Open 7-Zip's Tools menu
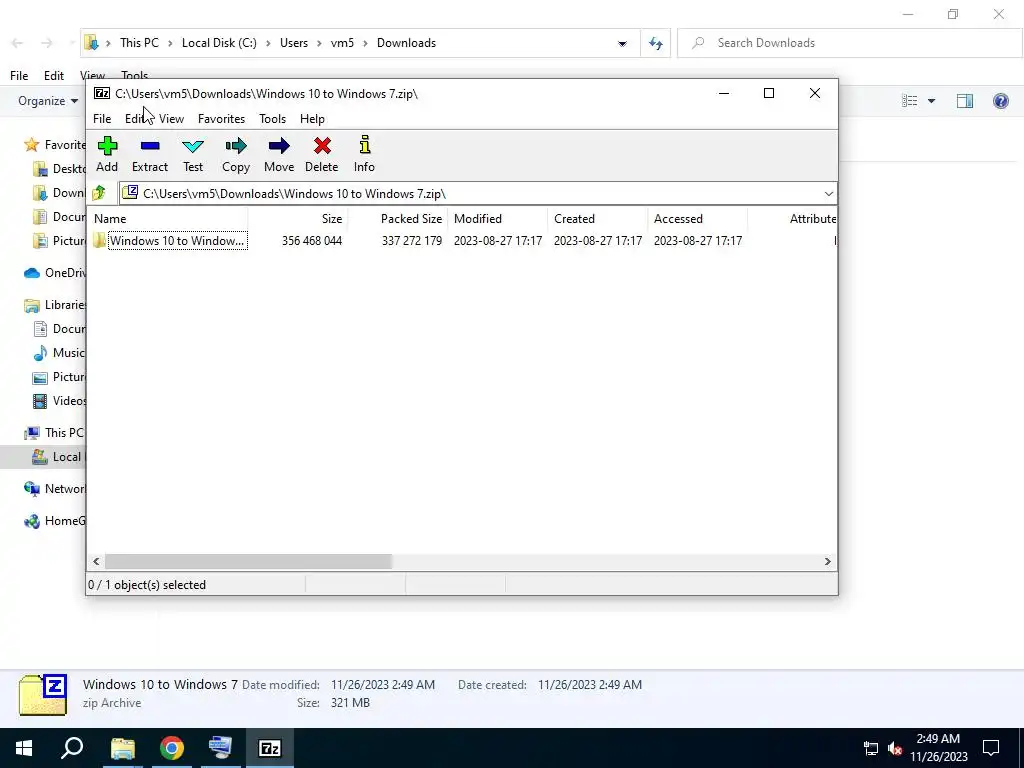This screenshot has height=768, width=1024. pyautogui.click(x=272, y=119)
